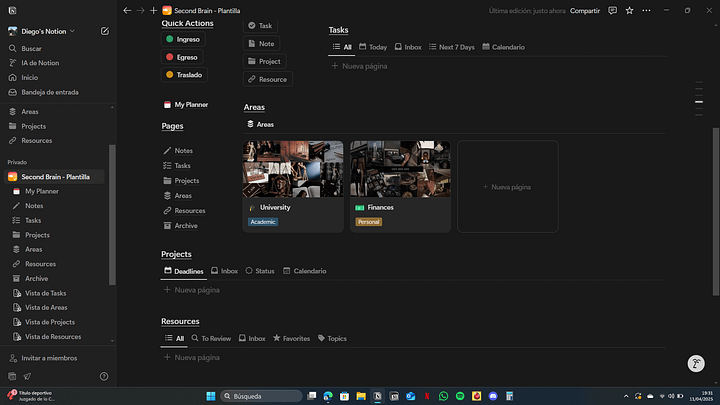Switch Projects to Status tab

[x=260, y=271]
